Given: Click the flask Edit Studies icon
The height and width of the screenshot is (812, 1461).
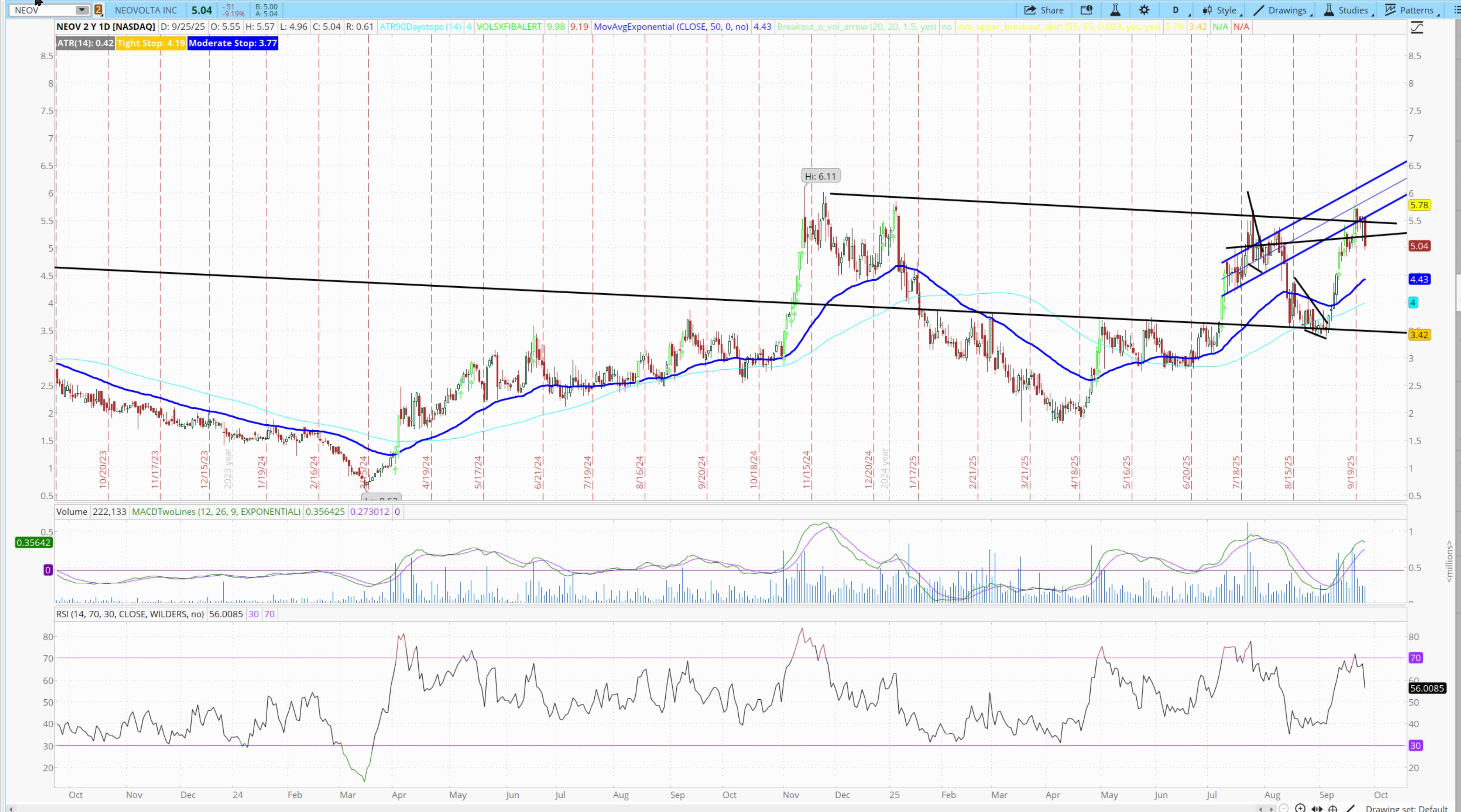Looking at the screenshot, I should click(1115, 10).
